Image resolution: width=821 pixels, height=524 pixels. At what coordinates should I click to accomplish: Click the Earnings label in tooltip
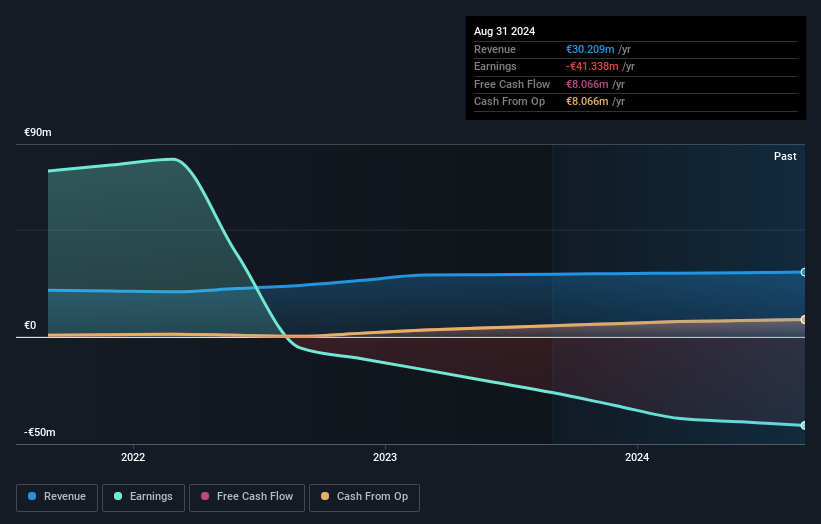click(495, 66)
